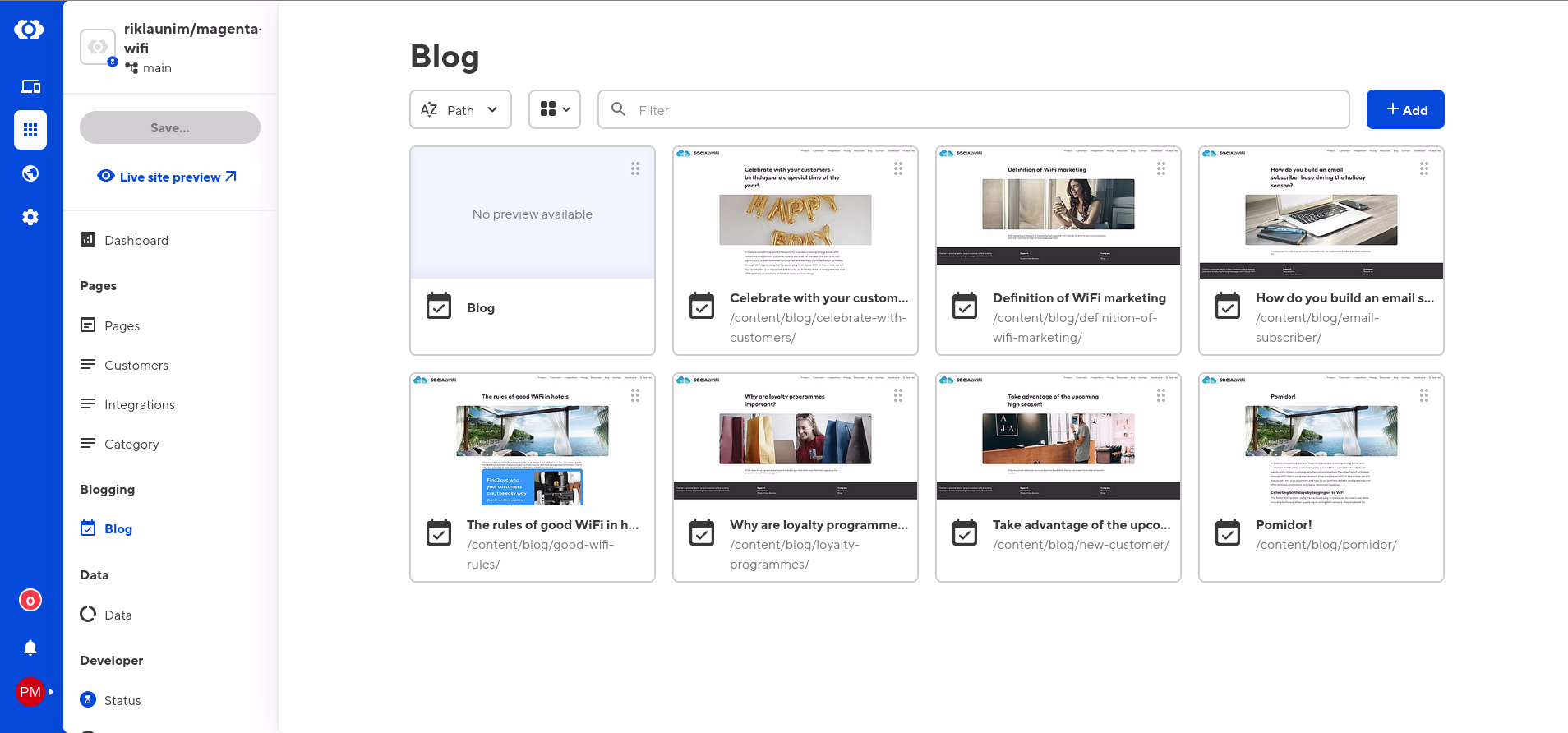Open Live site preview link

click(x=168, y=177)
